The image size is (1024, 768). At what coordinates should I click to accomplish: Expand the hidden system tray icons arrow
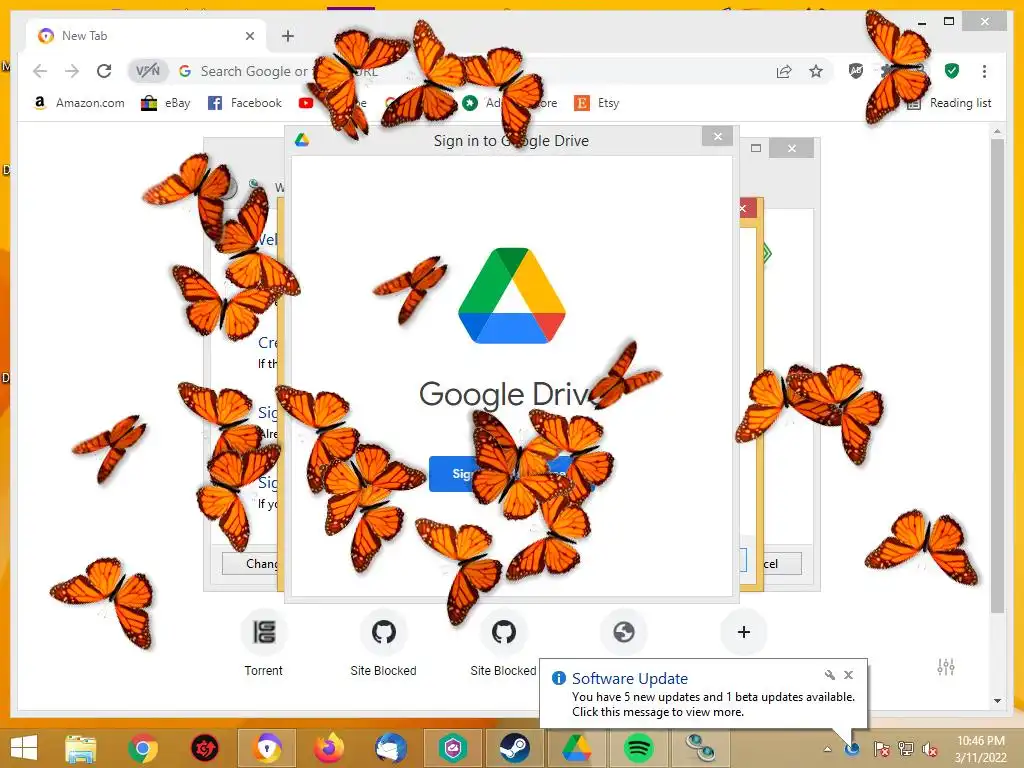[x=827, y=749]
